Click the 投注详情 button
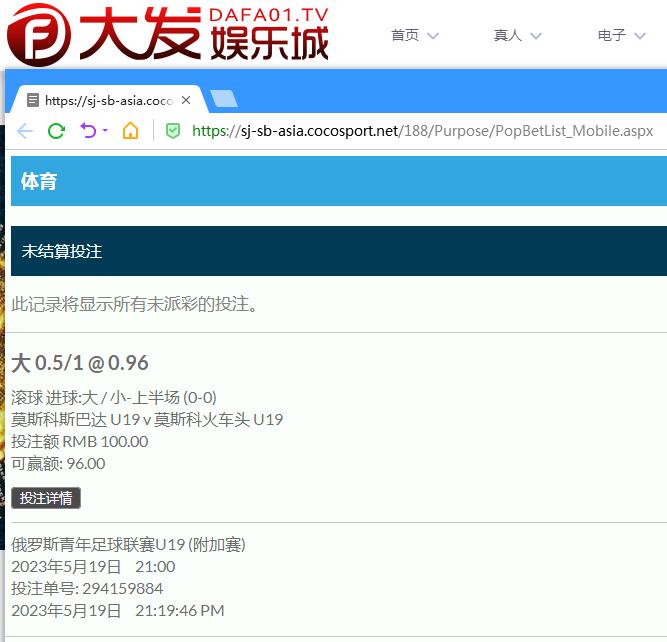Viewport: 667px width, 642px height. tap(46, 498)
